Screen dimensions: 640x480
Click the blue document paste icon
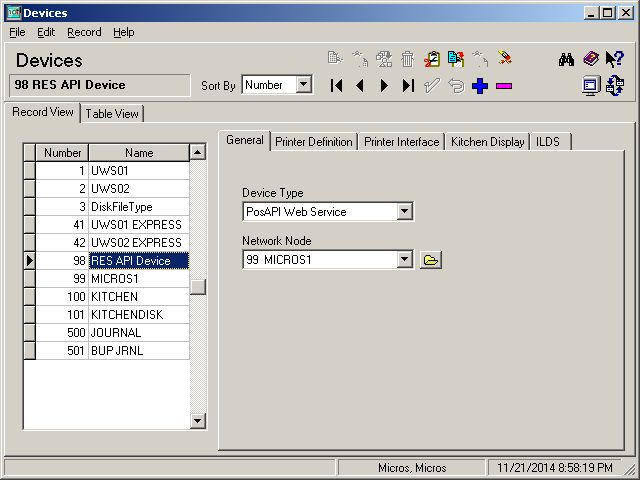456,59
